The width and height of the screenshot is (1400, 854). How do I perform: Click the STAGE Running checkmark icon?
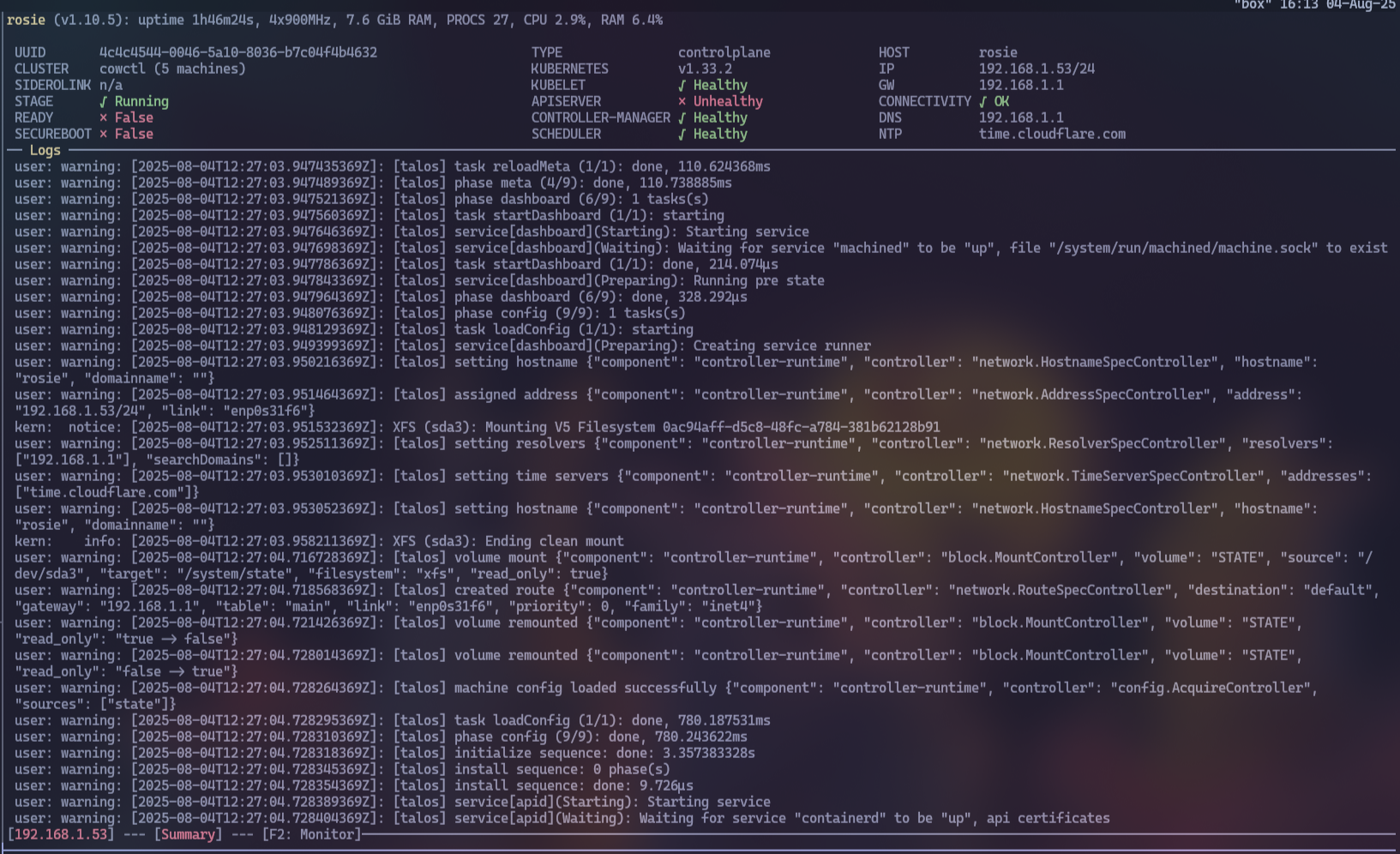[104, 101]
